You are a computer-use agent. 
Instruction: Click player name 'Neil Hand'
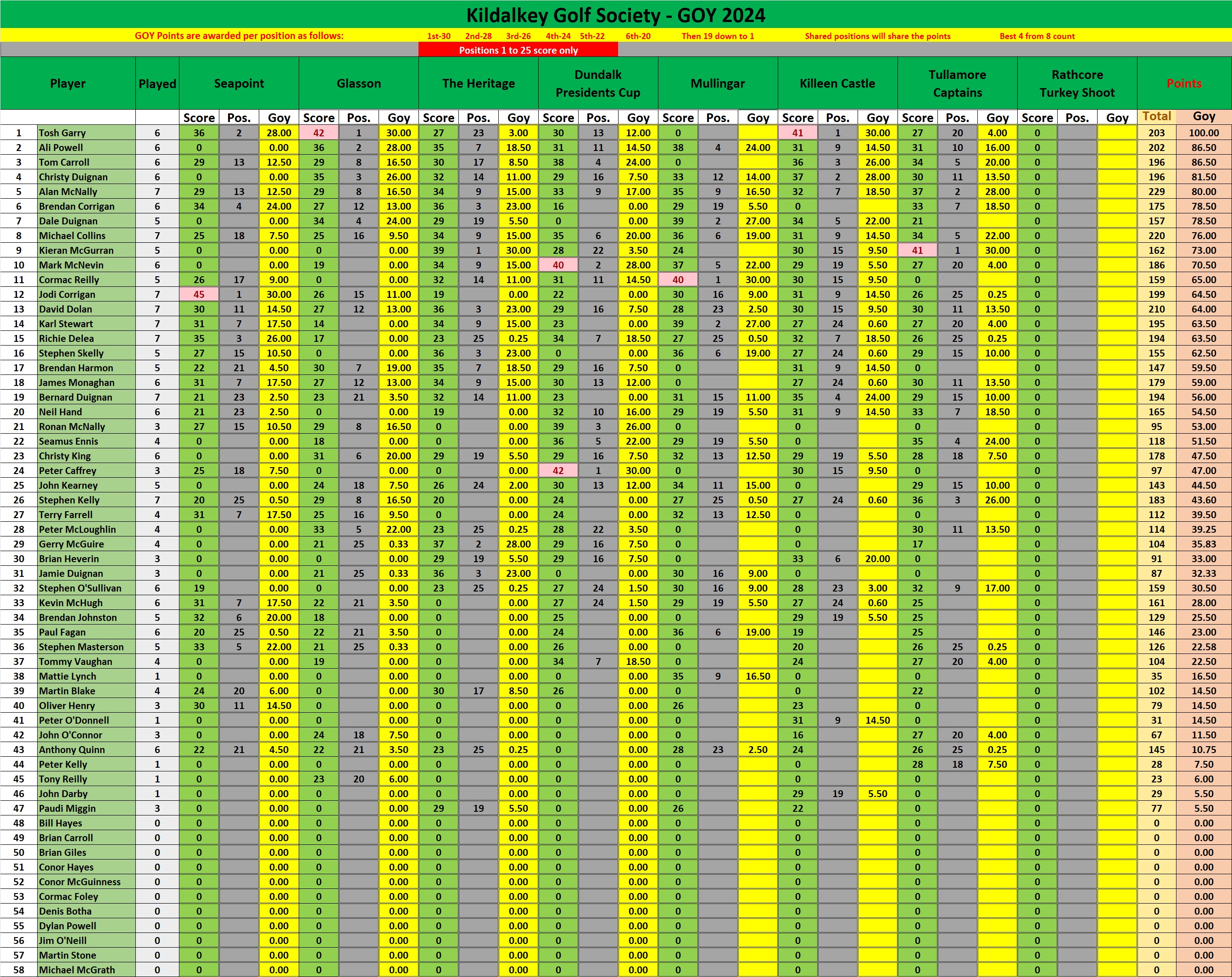point(60,412)
